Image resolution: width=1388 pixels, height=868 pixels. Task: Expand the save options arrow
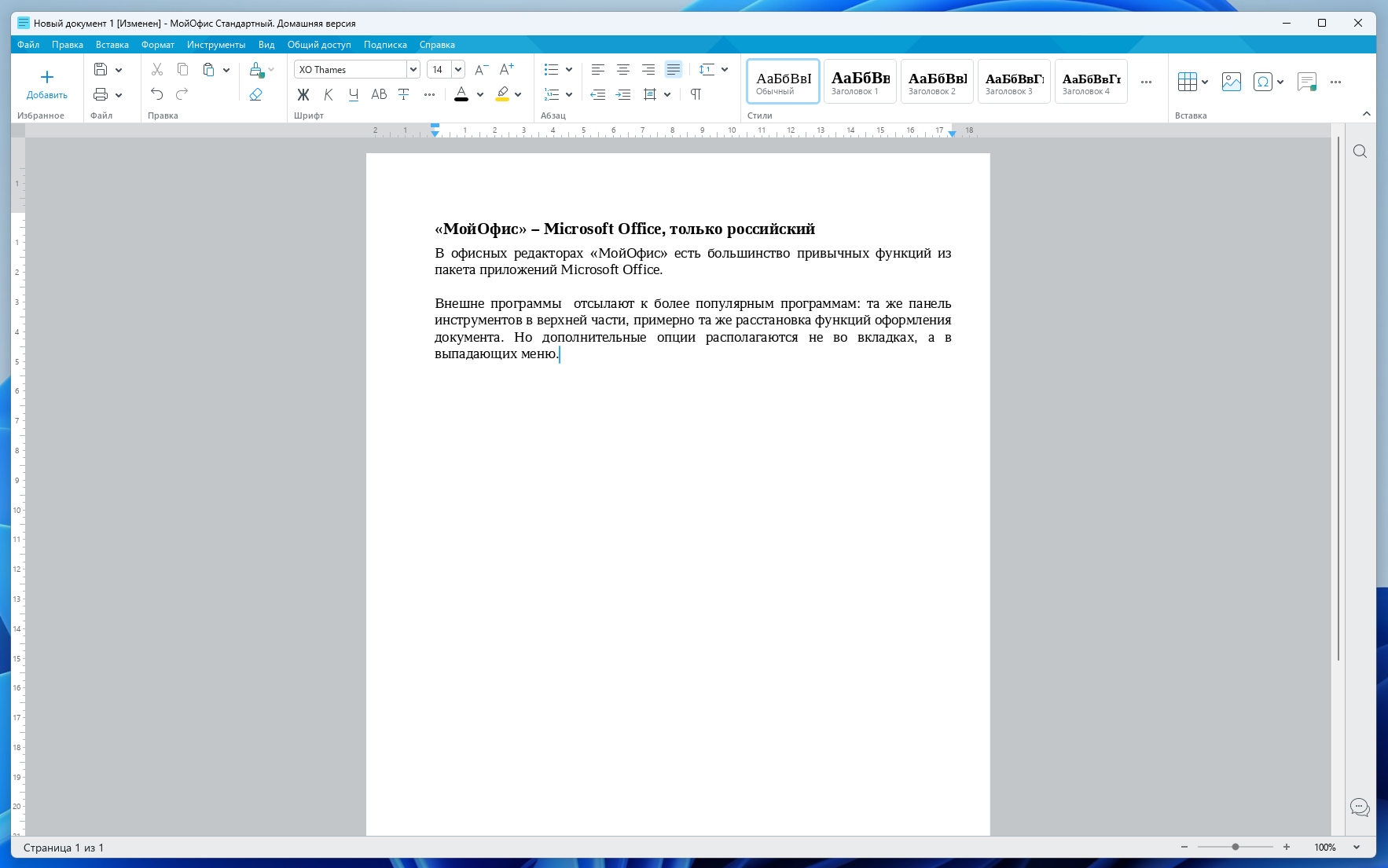119,70
